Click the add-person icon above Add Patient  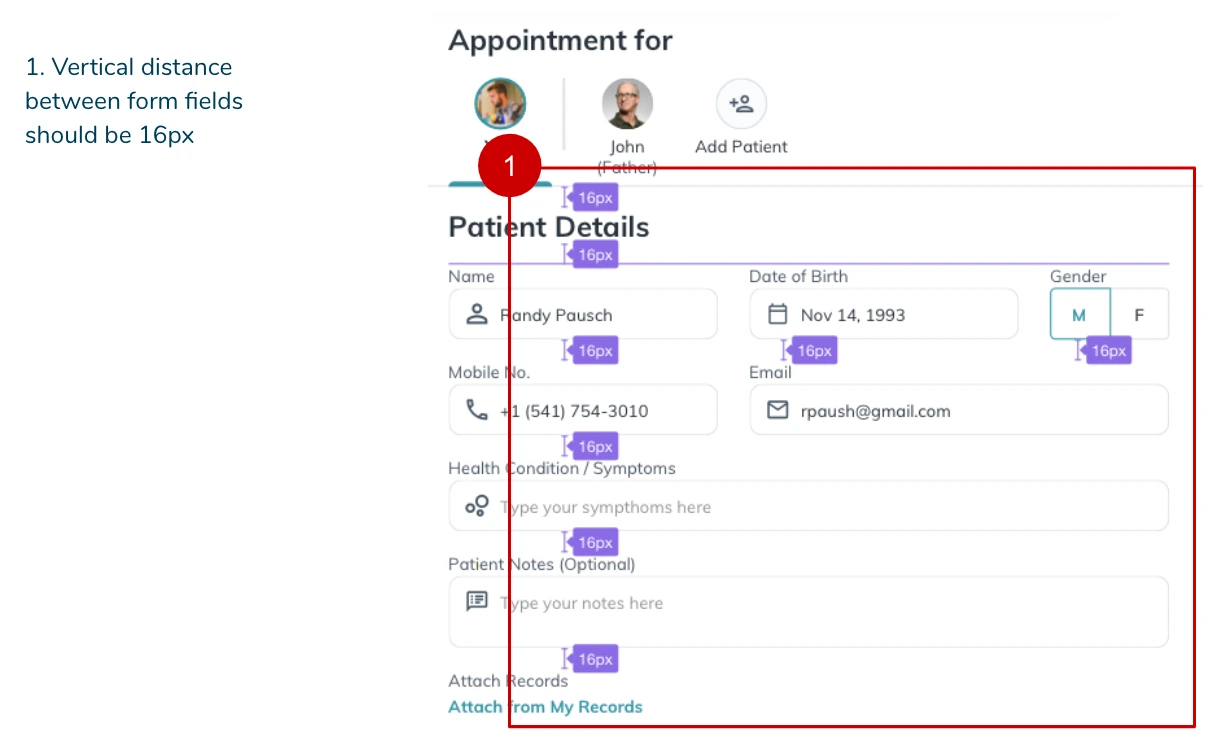741,103
